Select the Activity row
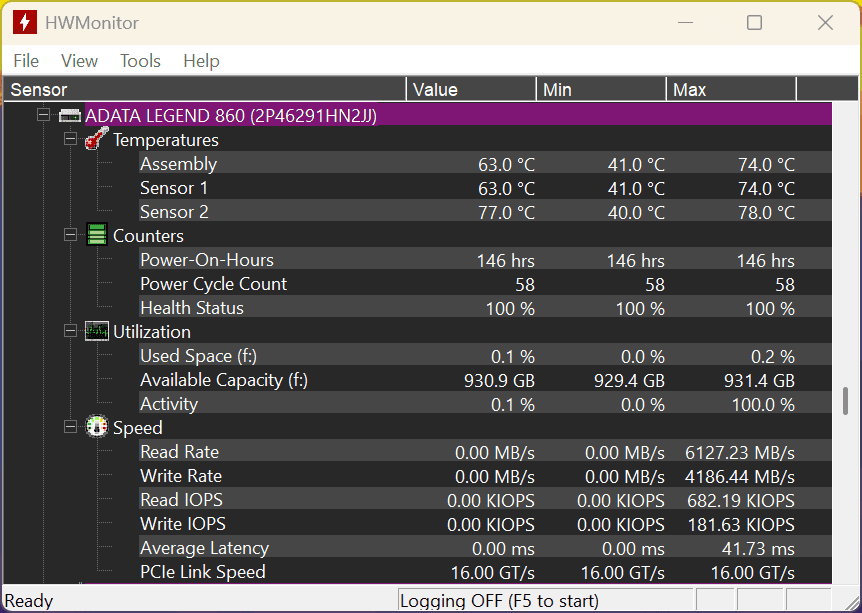This screenshot has height=613, width=862. click(485, 404)
